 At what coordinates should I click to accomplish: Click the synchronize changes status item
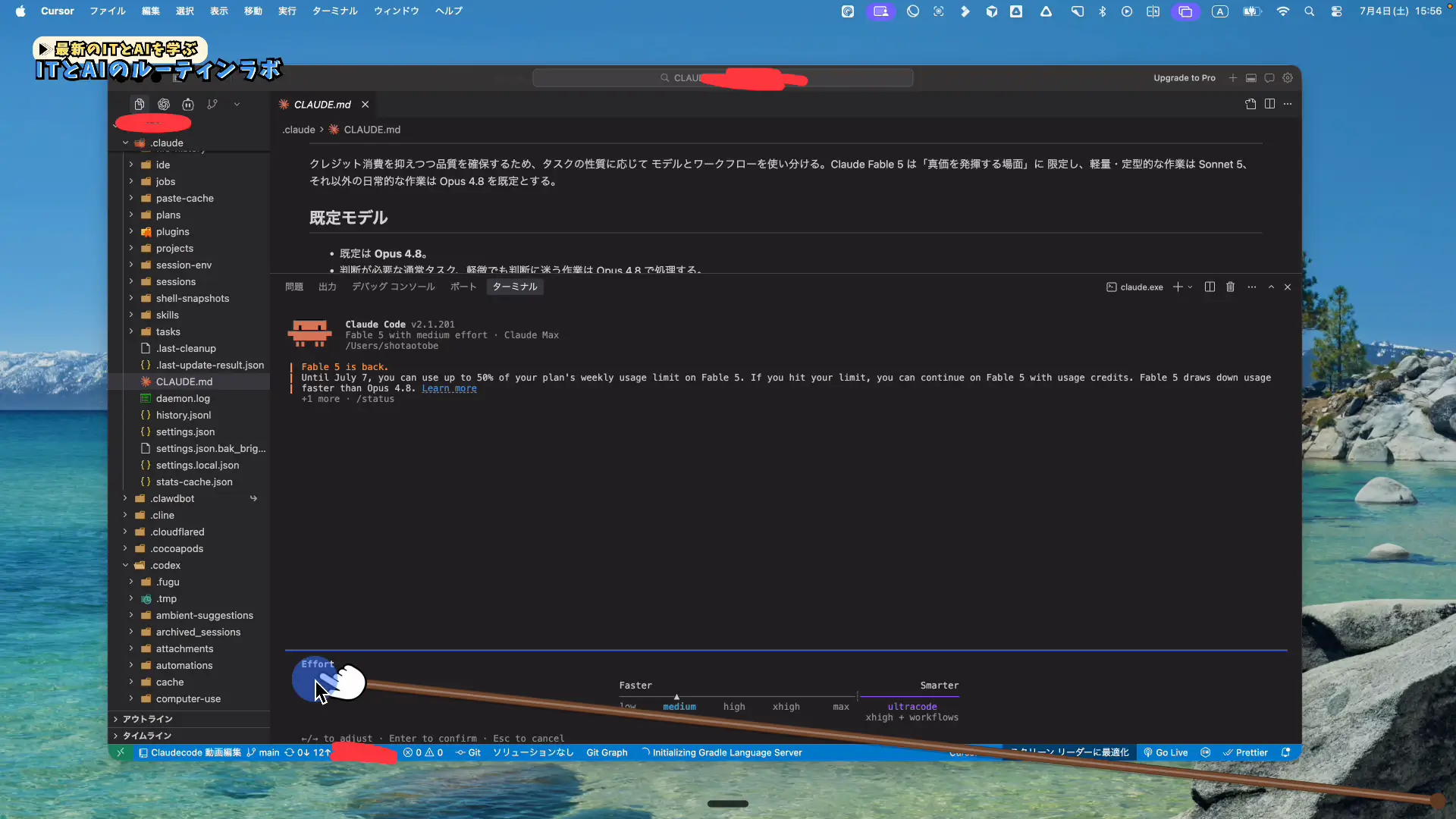(308, 752)
